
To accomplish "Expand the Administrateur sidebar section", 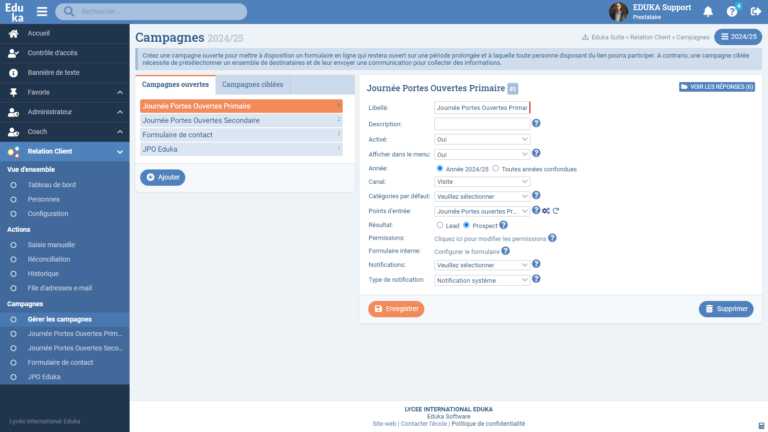I will tap(64, 112).
